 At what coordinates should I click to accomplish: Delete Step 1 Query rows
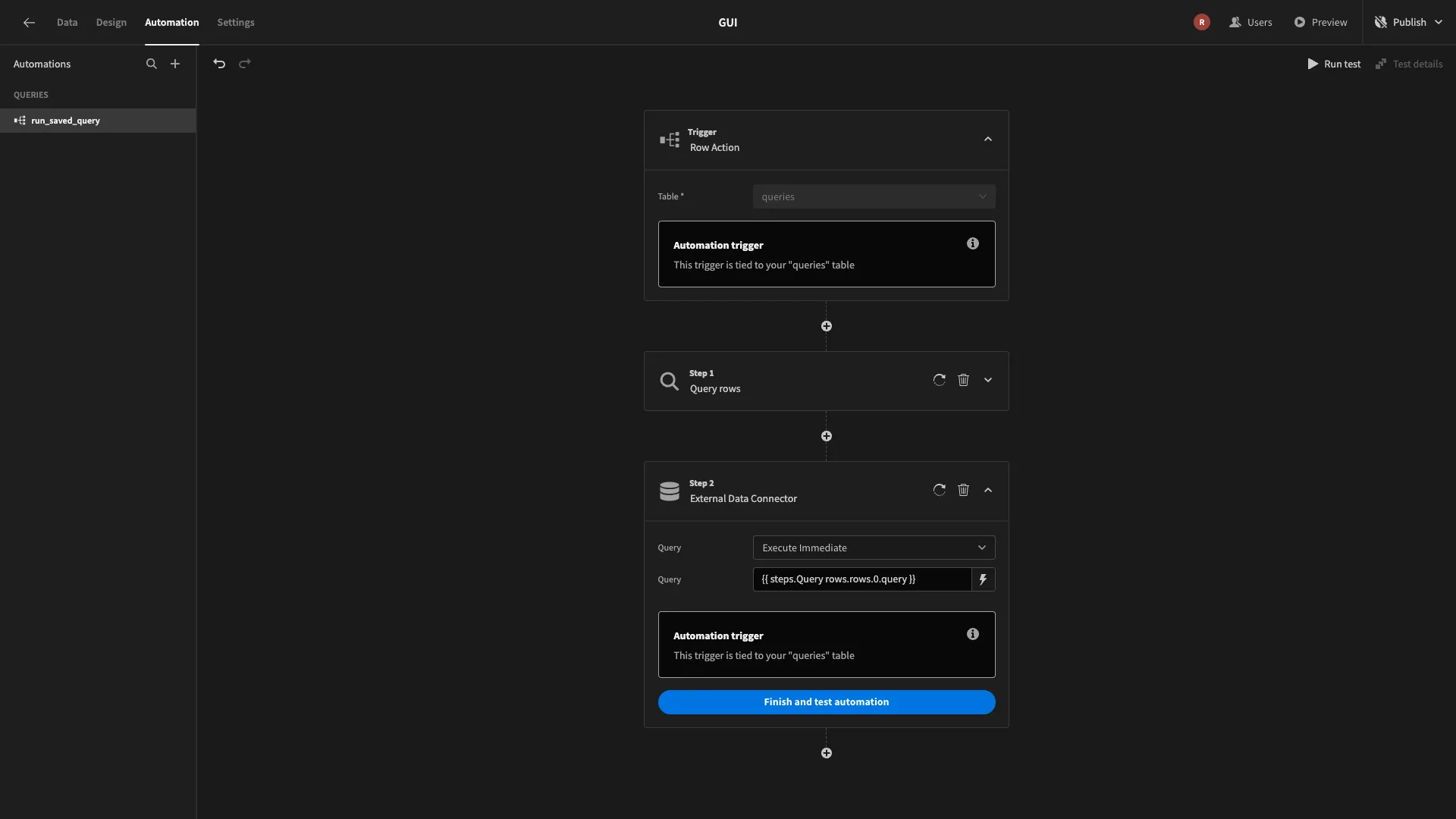point(963,380)
